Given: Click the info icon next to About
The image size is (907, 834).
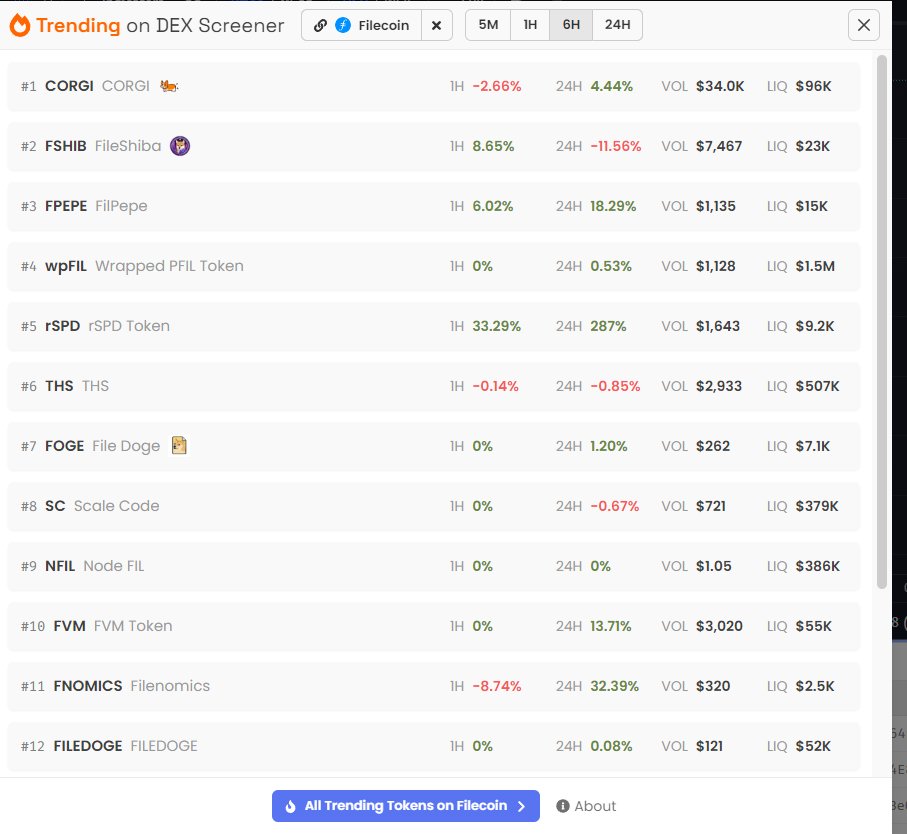Looking at the screenshot, I should 562,806.
